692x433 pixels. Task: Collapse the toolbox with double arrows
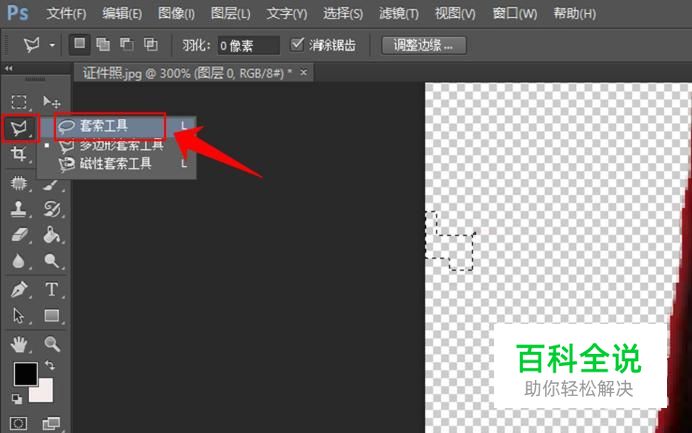click(x=8, y=68)
